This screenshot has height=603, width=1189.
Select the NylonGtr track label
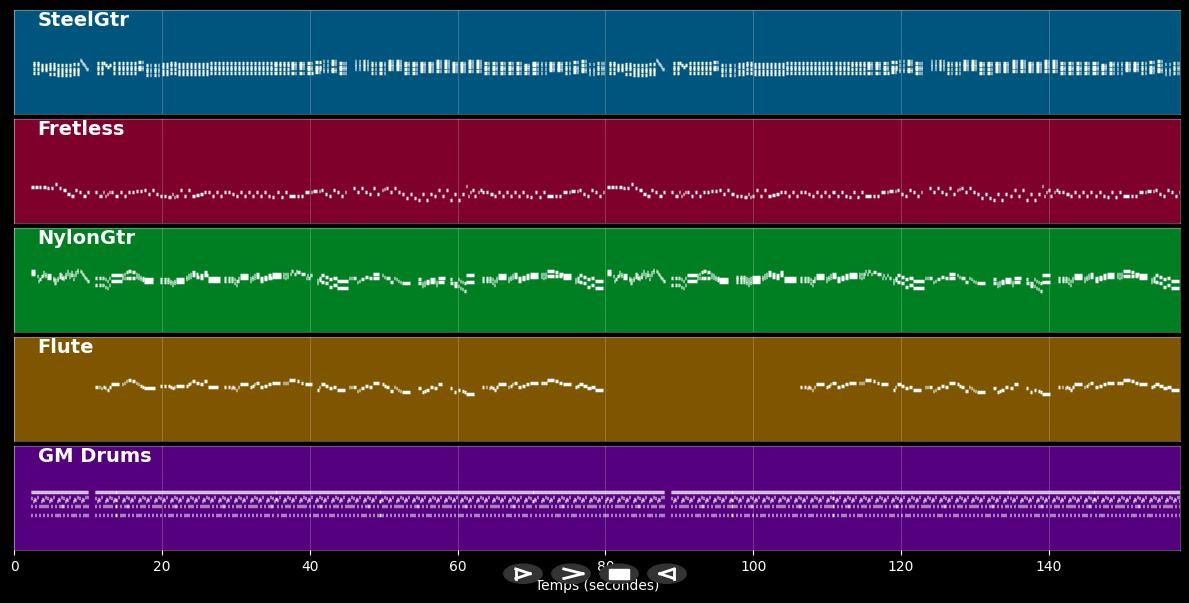click(86, 238)
